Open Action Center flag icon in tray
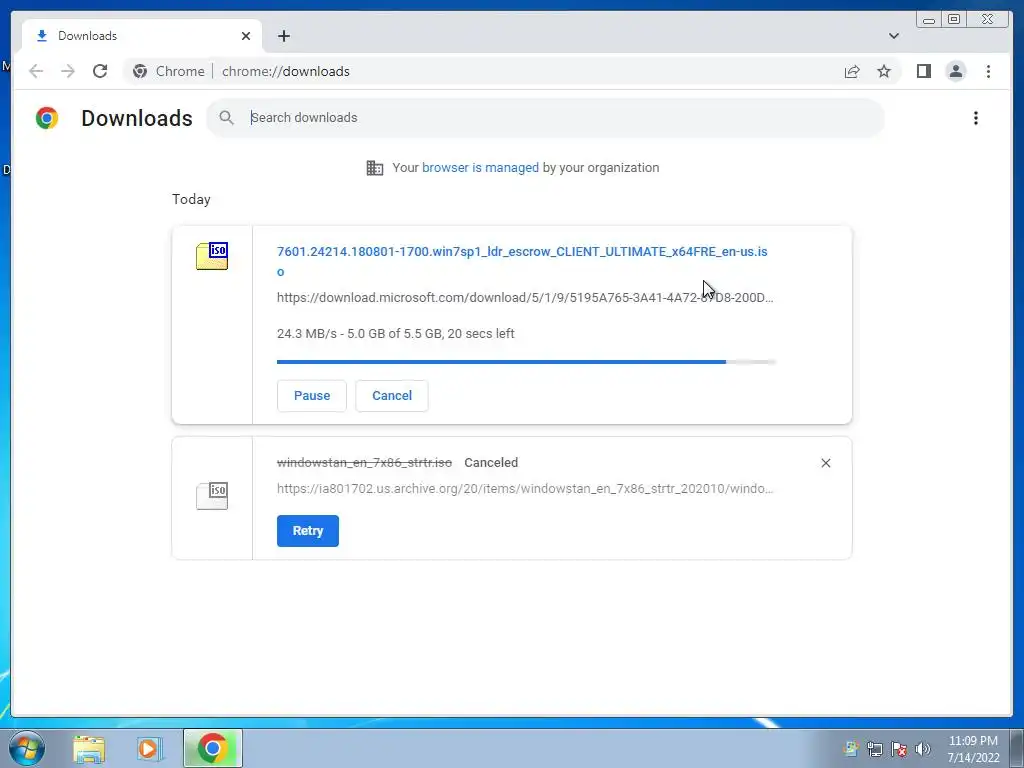 point(899,749)
